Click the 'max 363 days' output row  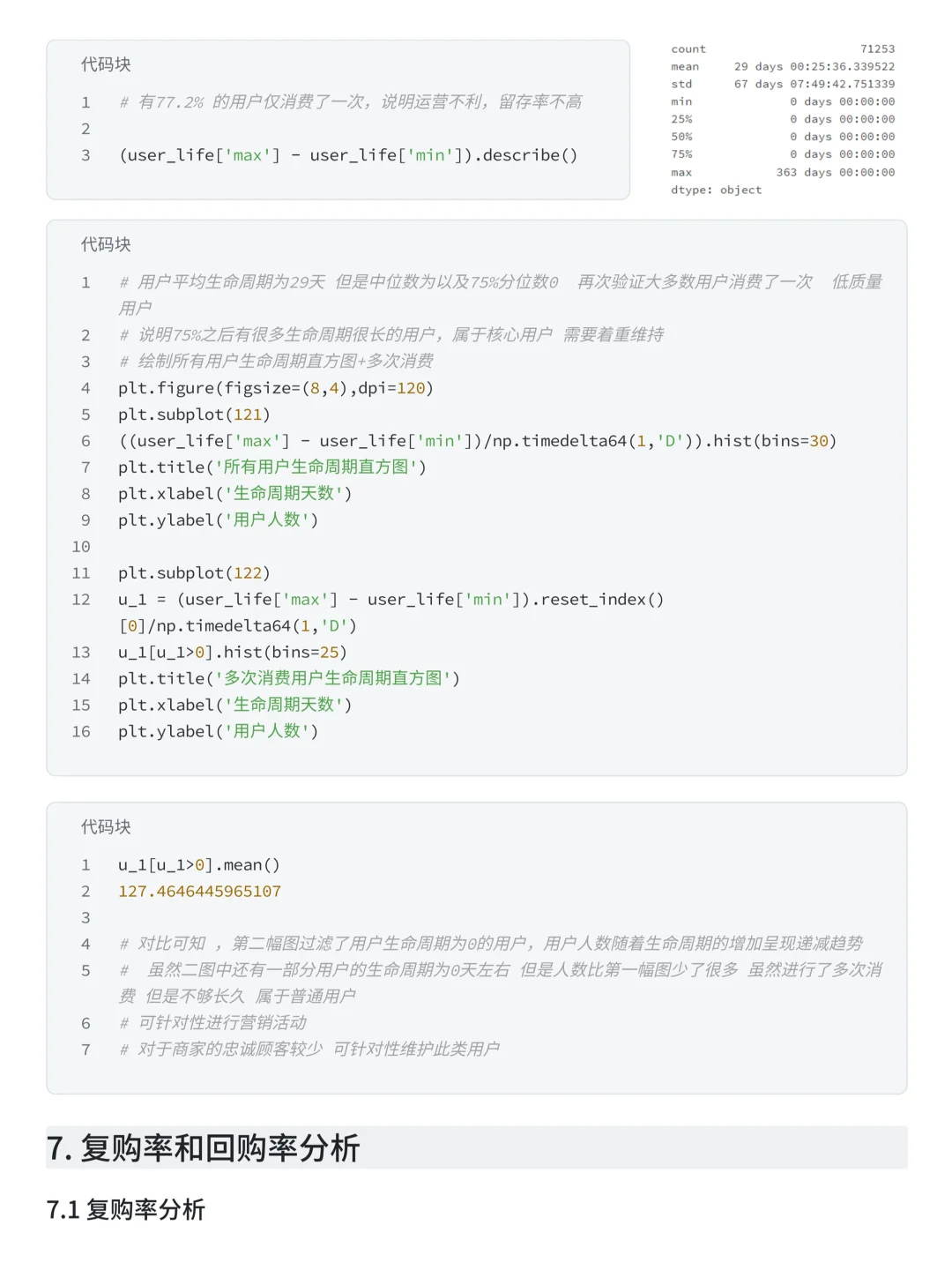pyautogui.click(x=782, y=173)
